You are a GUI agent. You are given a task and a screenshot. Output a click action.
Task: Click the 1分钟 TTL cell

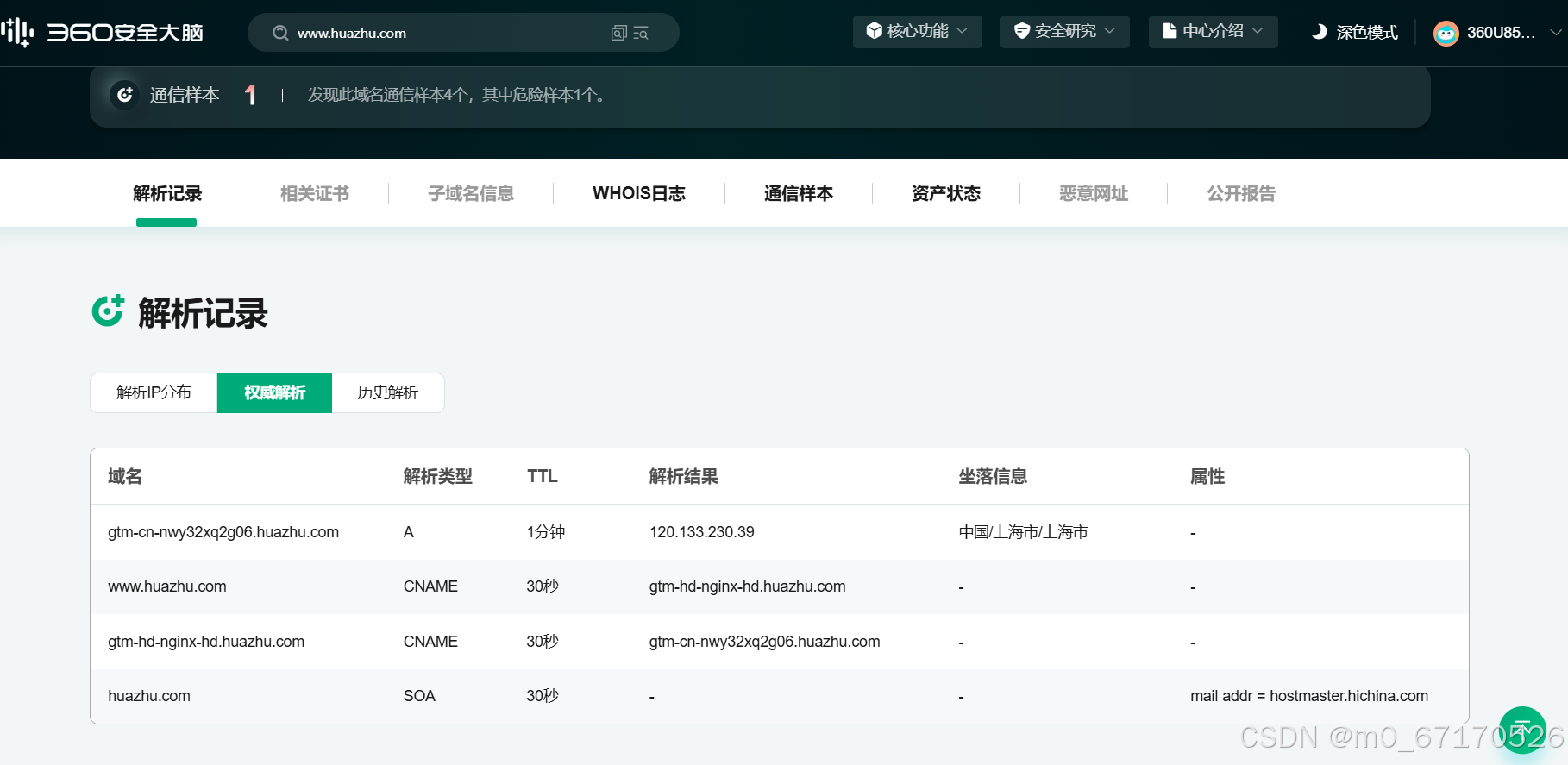tap(546, 532)
